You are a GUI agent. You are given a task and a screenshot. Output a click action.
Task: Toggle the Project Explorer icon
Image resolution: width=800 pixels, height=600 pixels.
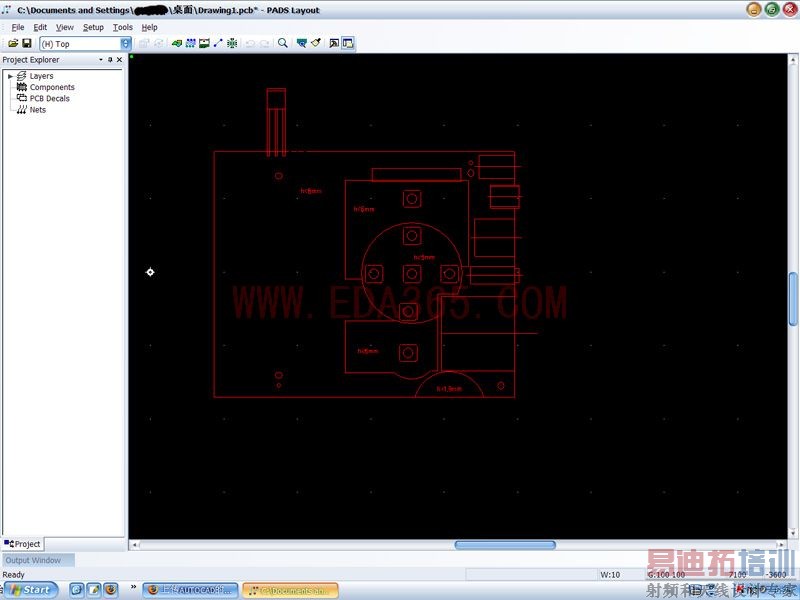[348, 44]
